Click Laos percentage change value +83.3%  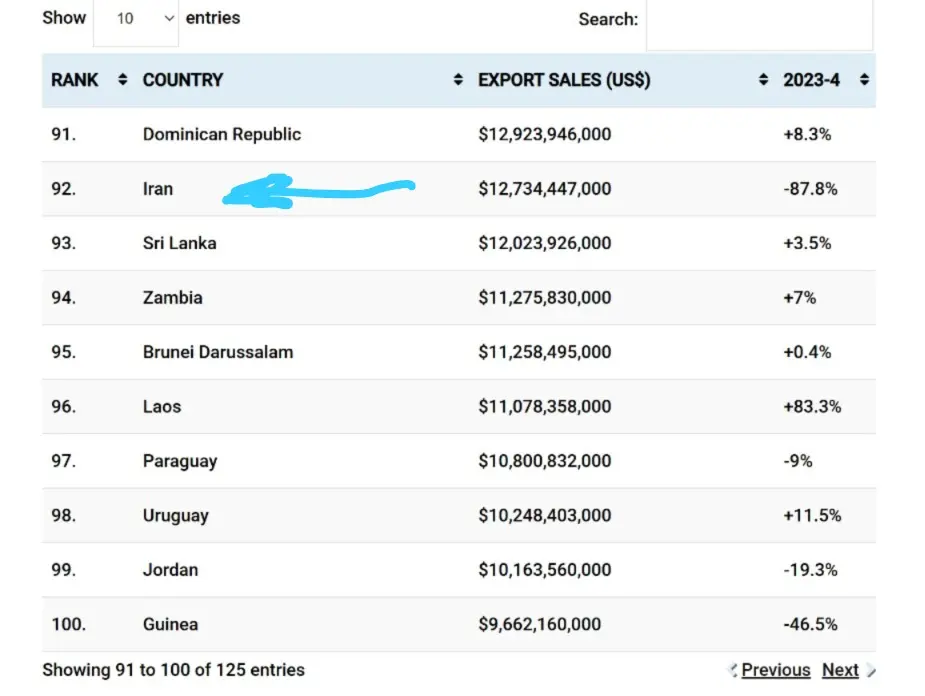[x=812, y=407]
